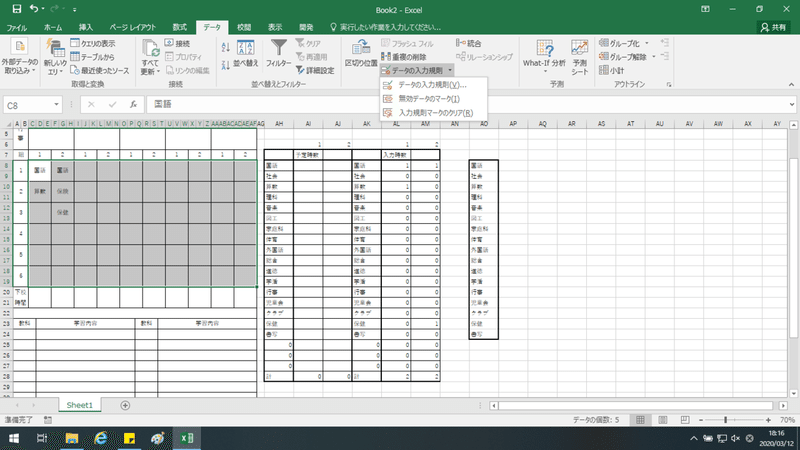Open File Explorer from taskbar
This screenshot has height=450, width=800.
(x=71, y=438)
